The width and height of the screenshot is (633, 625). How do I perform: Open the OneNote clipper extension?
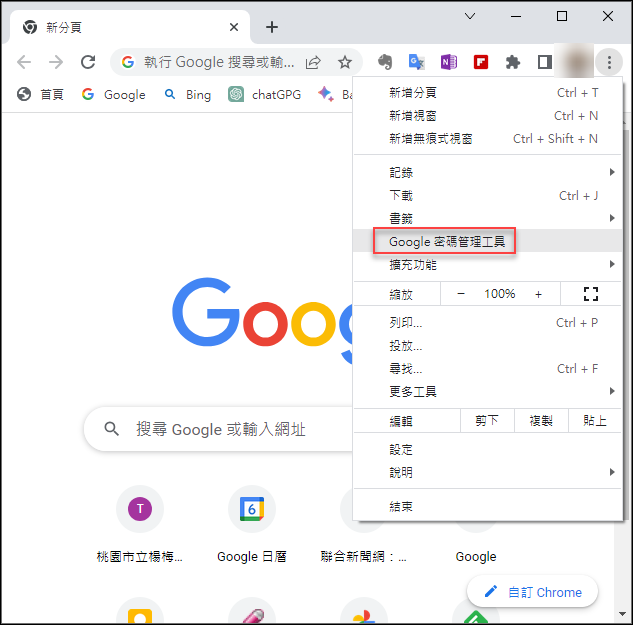(449, 62)
